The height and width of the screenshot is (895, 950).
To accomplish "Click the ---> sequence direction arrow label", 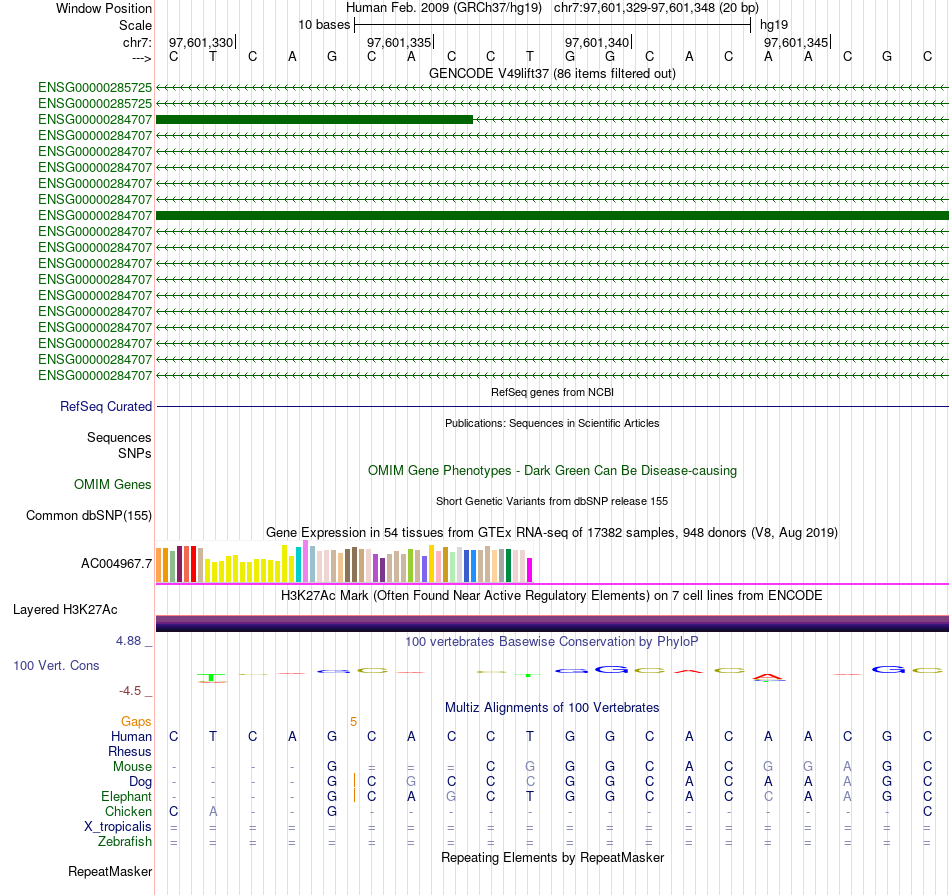I will [x=142, y=58].
